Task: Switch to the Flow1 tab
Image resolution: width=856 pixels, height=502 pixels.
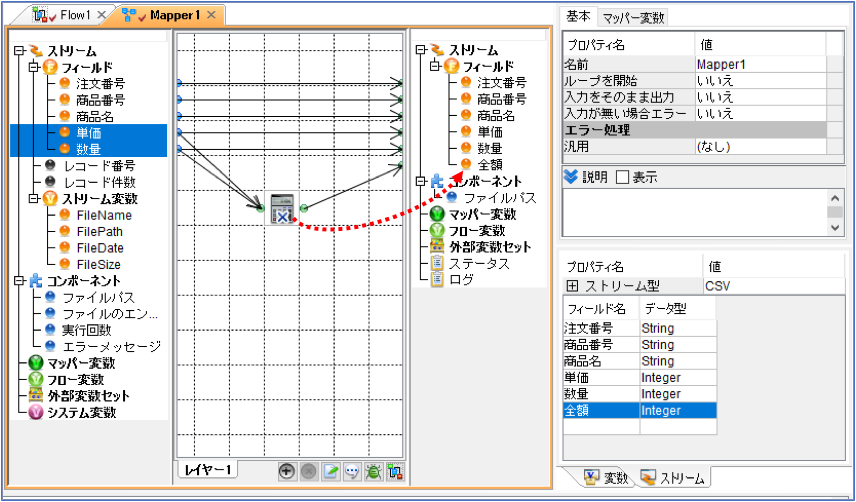Action: (x=75, y=15)
